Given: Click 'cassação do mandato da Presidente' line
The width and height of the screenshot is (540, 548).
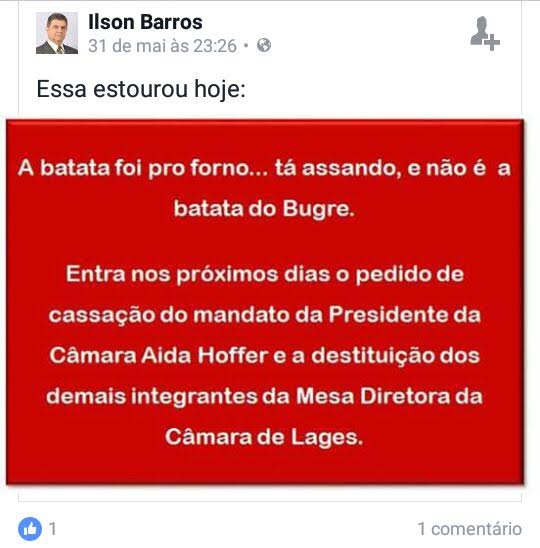Looking at the screenshot, I should click(265, 315).
